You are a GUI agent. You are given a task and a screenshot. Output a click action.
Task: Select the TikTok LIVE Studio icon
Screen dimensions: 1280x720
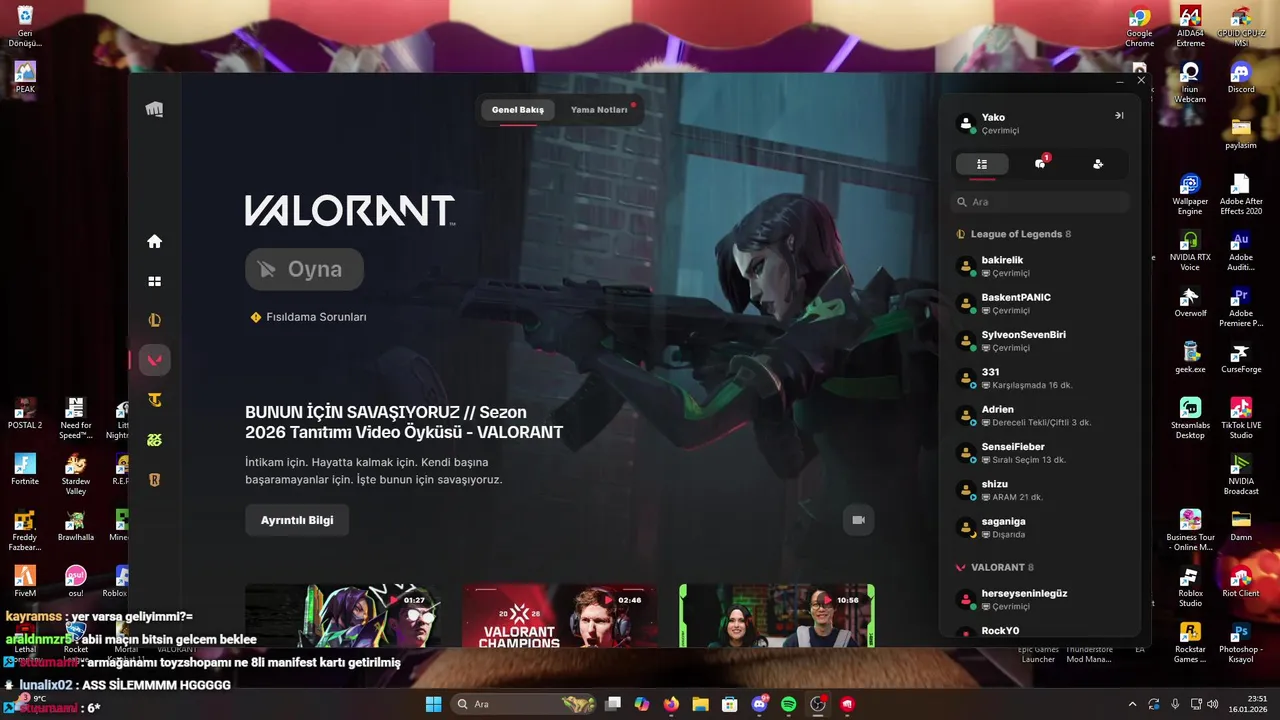[x=1241, y=418]
